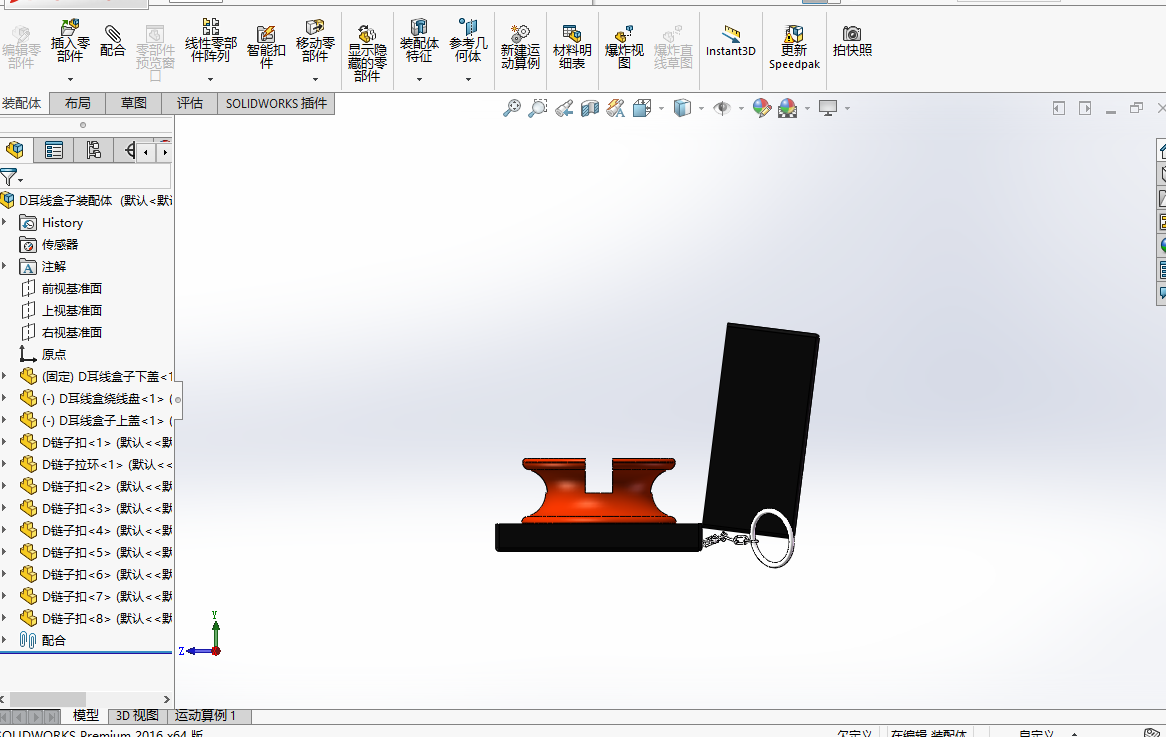Viewport: 1166px width, 737px height.
Task: Switch to the 装配体 ribbon tab
Action: pos(22,103)
